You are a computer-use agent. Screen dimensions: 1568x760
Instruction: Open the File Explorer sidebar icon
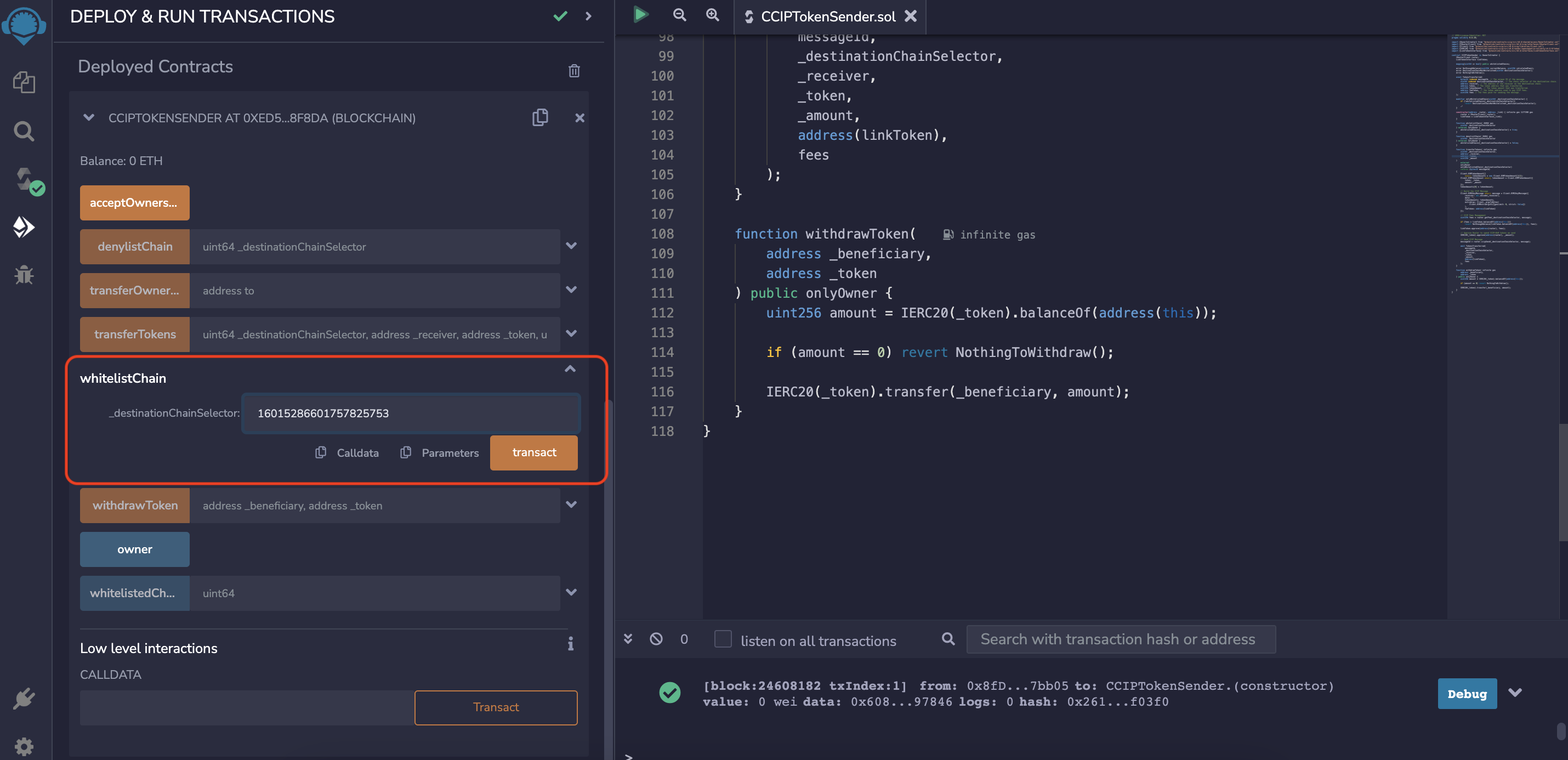24,82
